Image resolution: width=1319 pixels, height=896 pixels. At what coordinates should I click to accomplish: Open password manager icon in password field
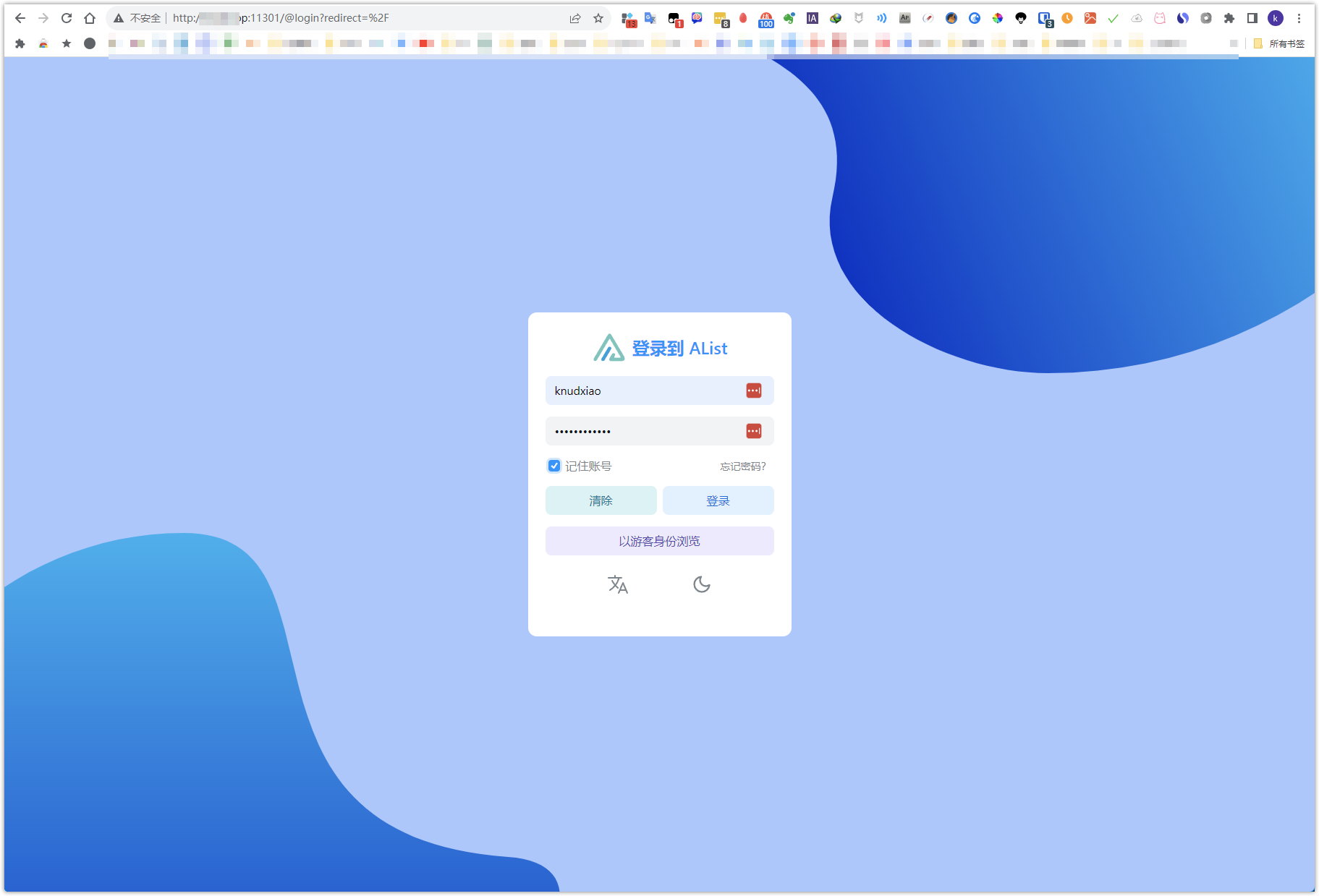[754, 431]
